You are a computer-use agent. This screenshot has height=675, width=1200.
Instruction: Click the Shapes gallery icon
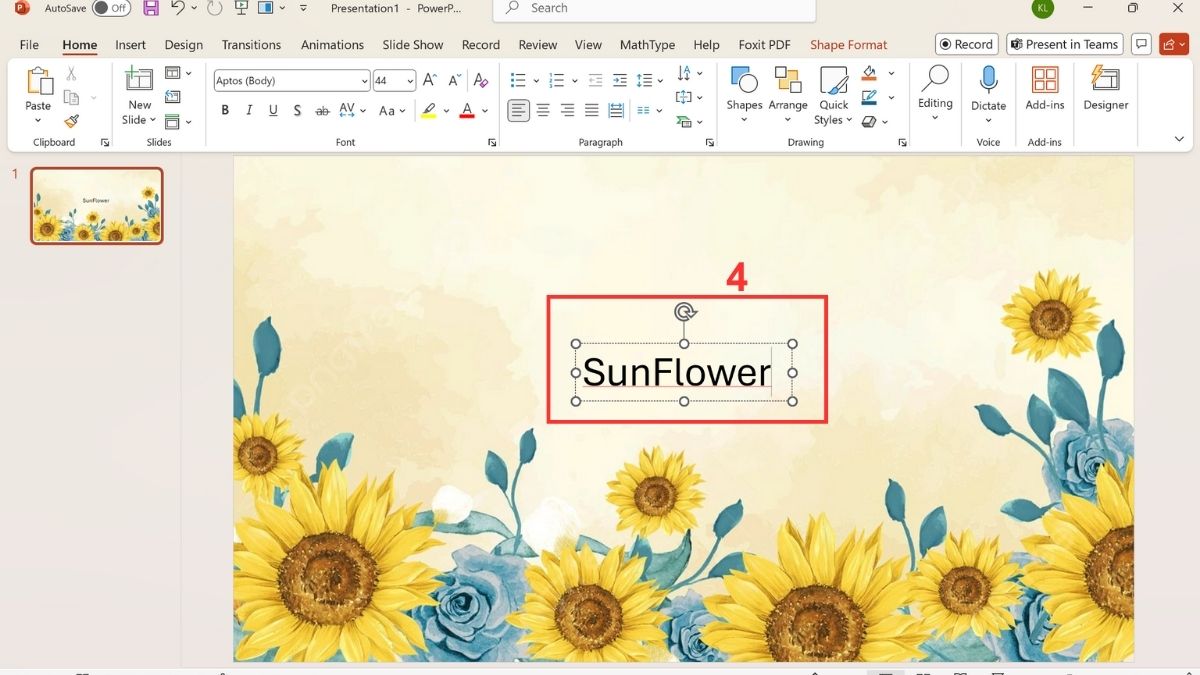tap(744, 81)
